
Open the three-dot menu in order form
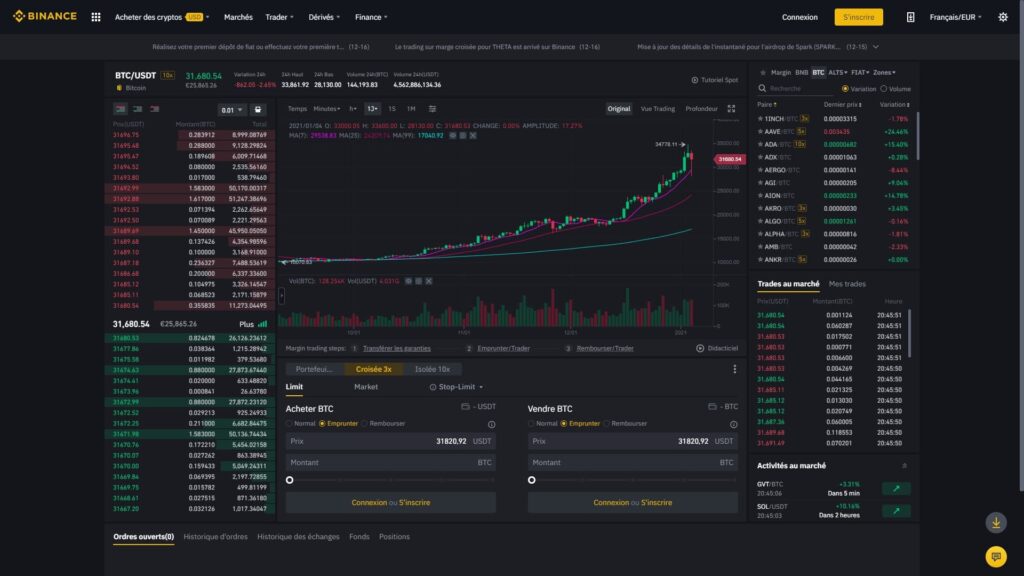click(735, 369)
